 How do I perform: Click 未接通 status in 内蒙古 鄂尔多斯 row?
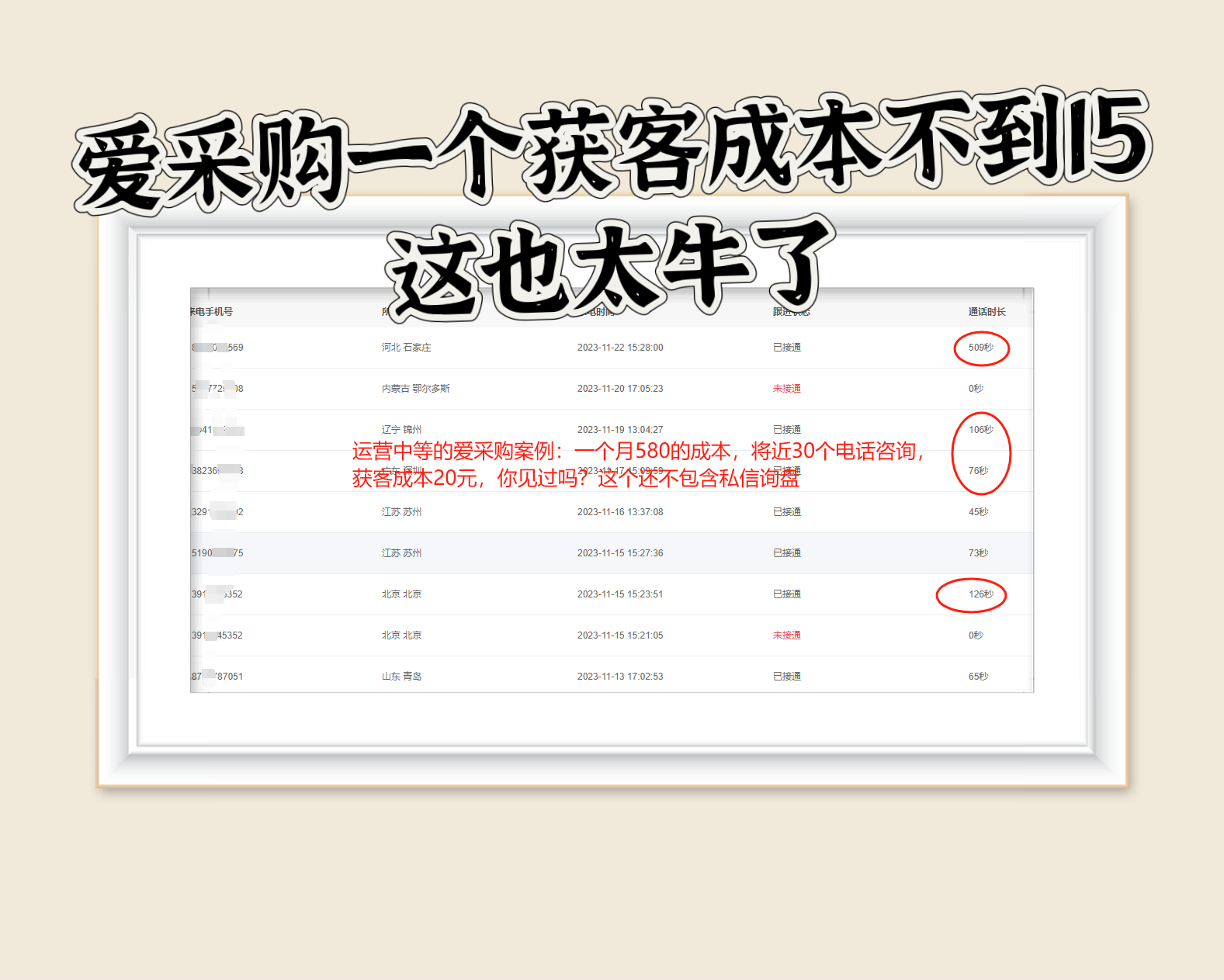[x=786, y=389]
